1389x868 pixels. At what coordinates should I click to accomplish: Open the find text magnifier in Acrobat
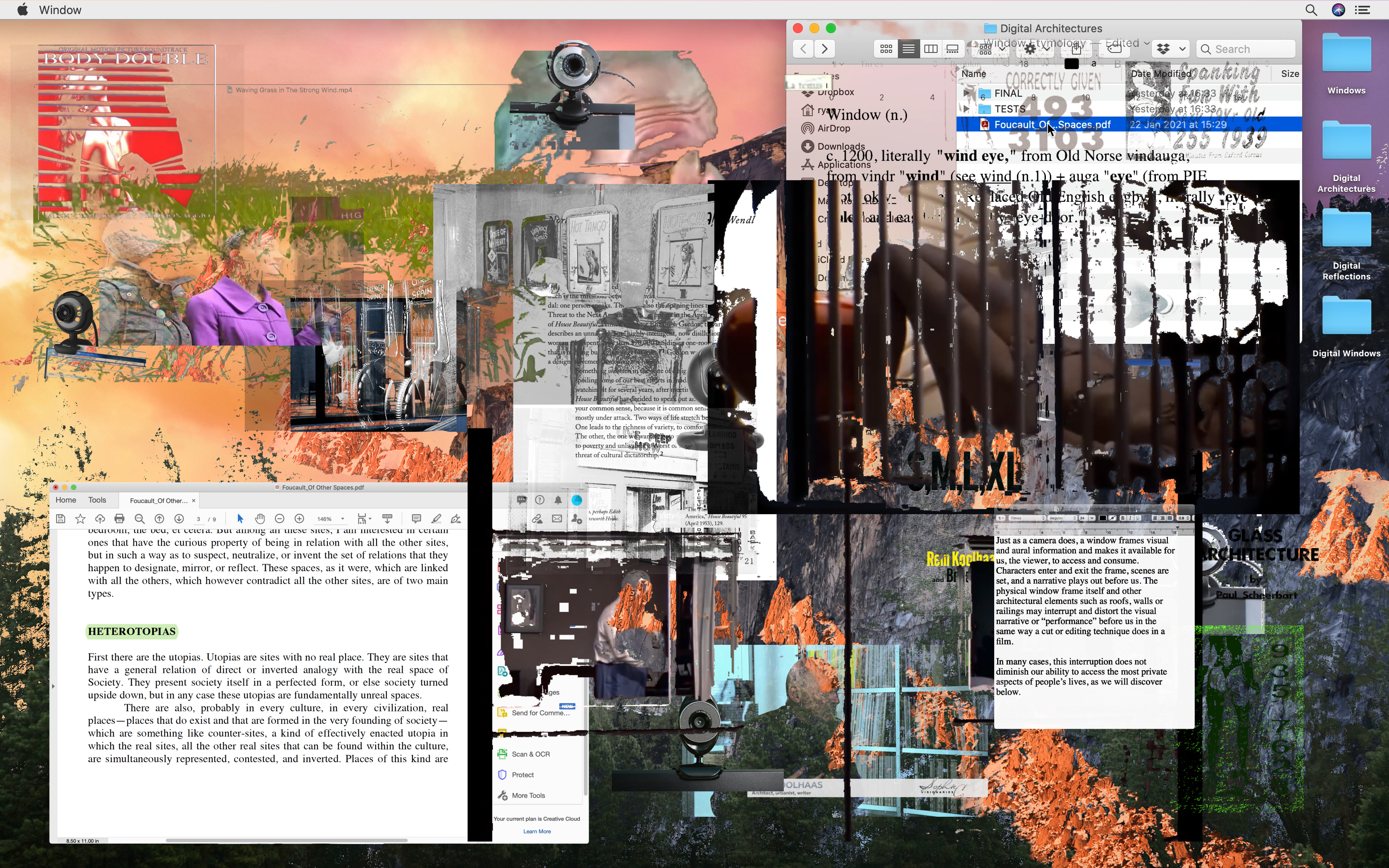[x=139, y=519]
